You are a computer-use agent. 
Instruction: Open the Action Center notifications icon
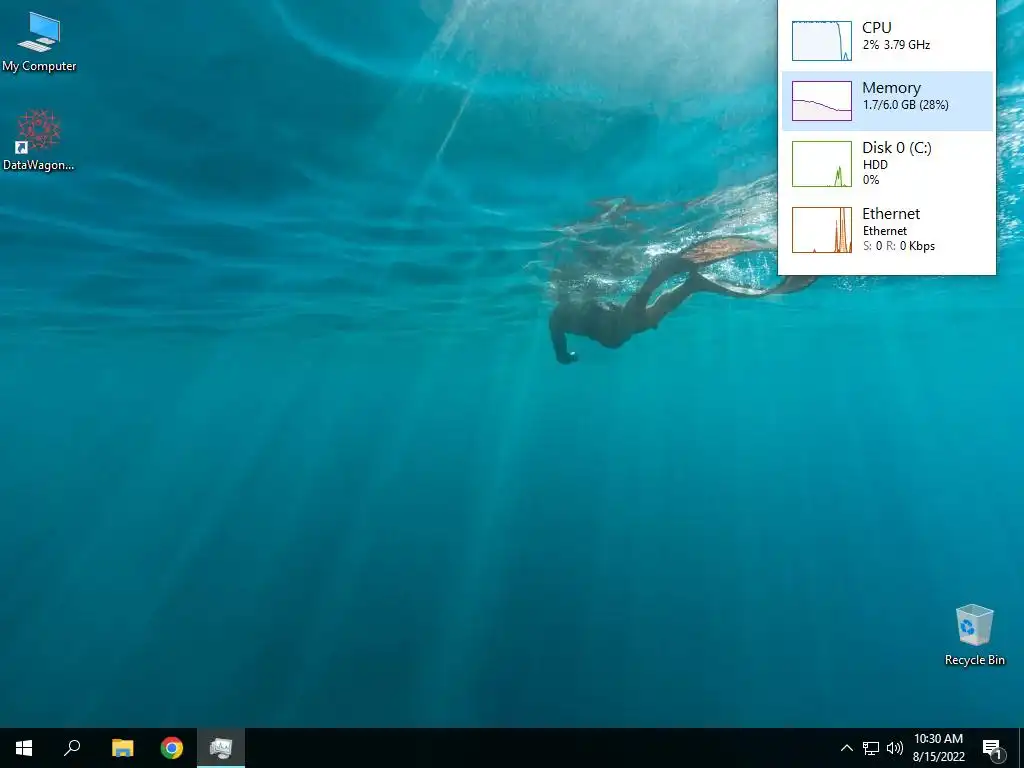tap(992, 748)
